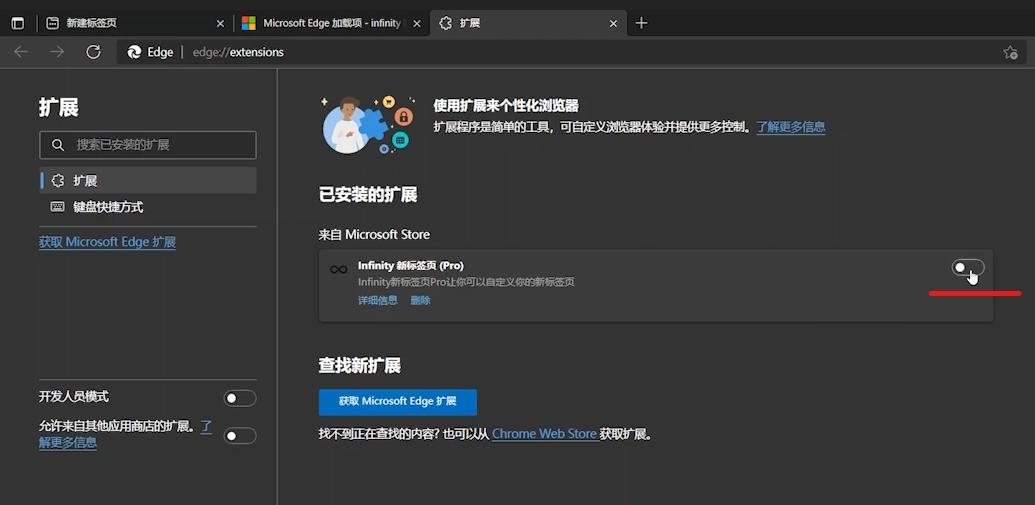Open a new tab with plus button

tap(641, 23)
